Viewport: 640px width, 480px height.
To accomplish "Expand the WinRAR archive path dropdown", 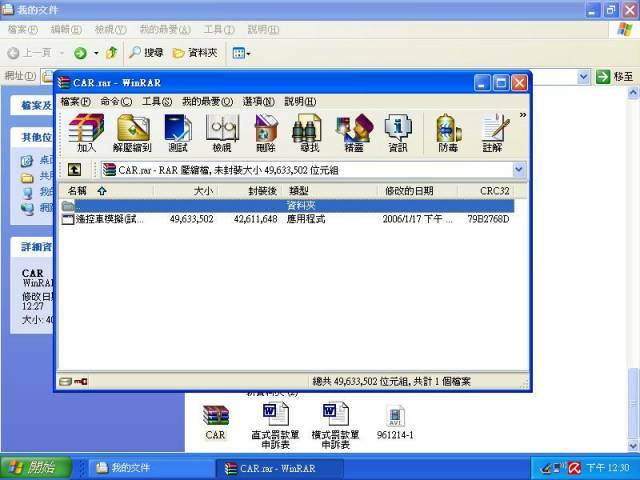I will pos(518,170).
